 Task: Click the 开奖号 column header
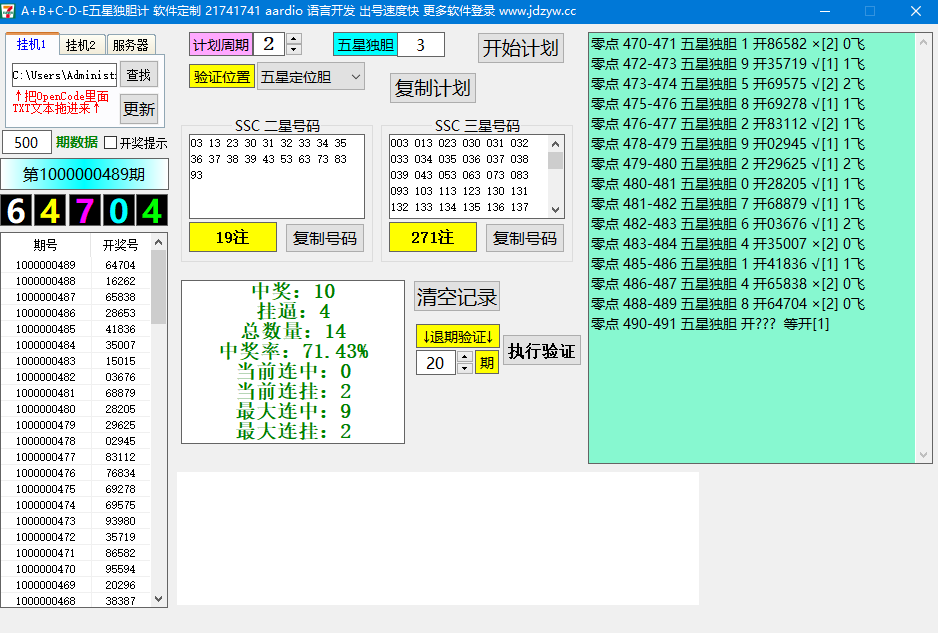point(120,245)
